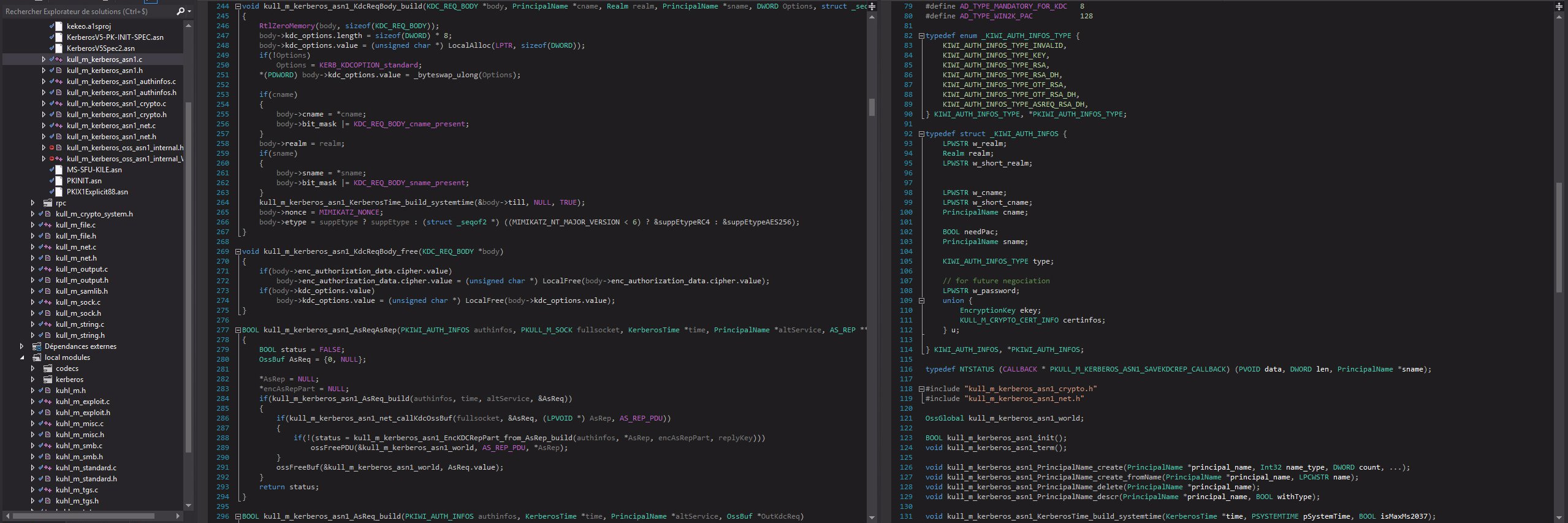The image size is (1568, 523).
Task: Collapse the _KIWI_AUTH_INFOS struct fold
Action: pos(921,134)
